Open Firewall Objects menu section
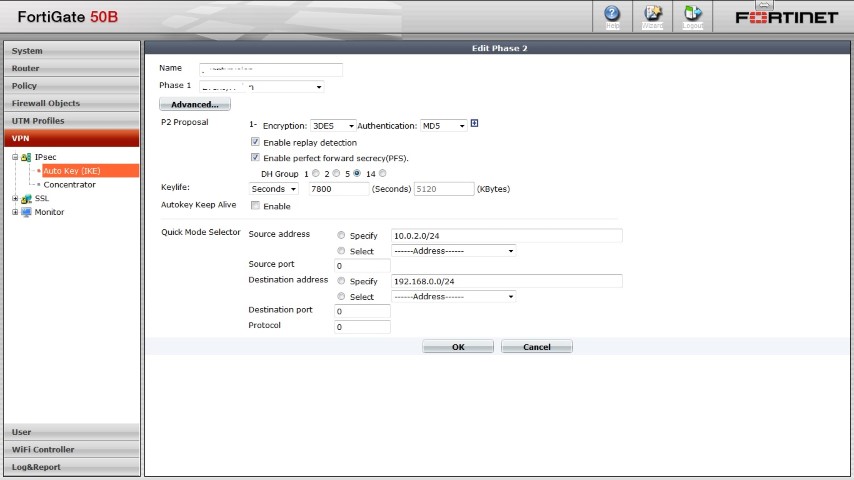Viewport: 854px width, 480px height. point(72,103)
